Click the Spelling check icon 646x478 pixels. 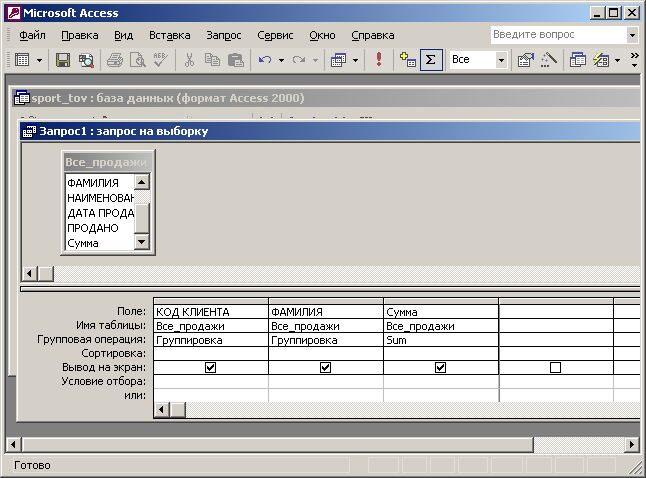click(x=160, y=60)
